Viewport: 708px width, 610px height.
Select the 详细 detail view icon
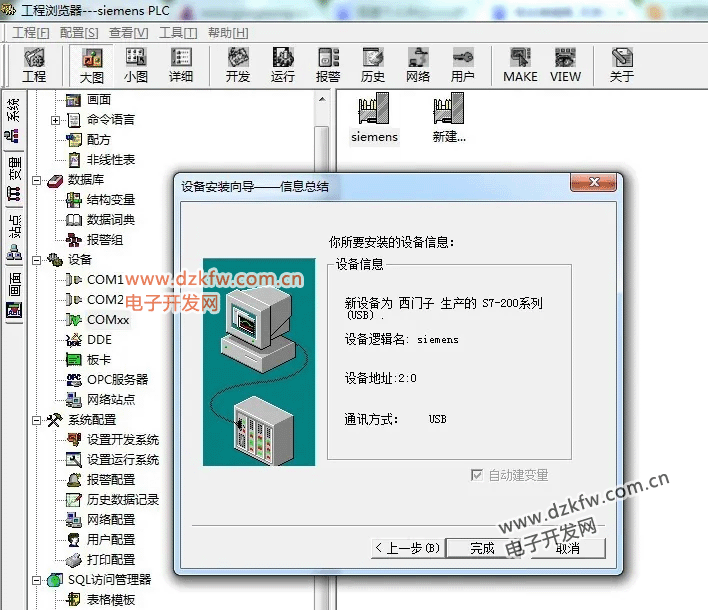(x=181, y=65)
